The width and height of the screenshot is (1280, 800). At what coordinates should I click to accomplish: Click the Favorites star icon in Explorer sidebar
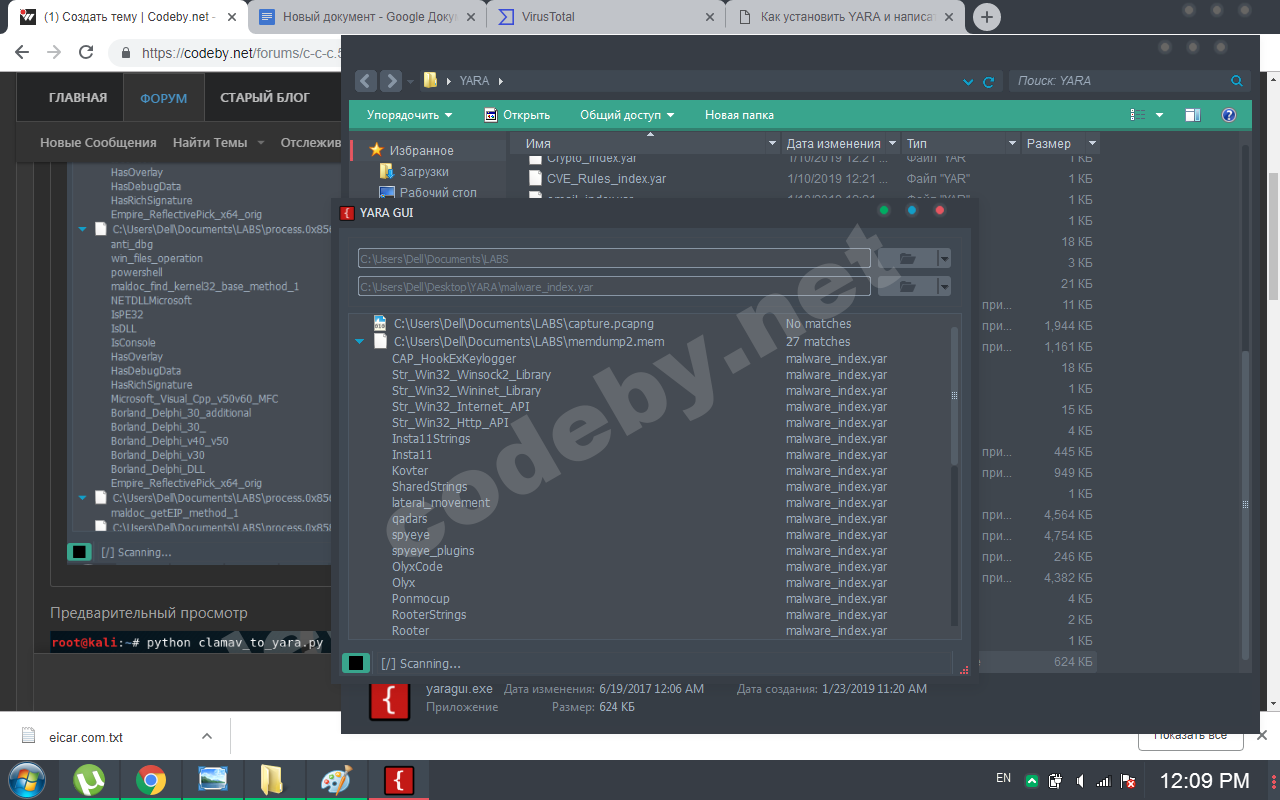[x=376, y=150]
